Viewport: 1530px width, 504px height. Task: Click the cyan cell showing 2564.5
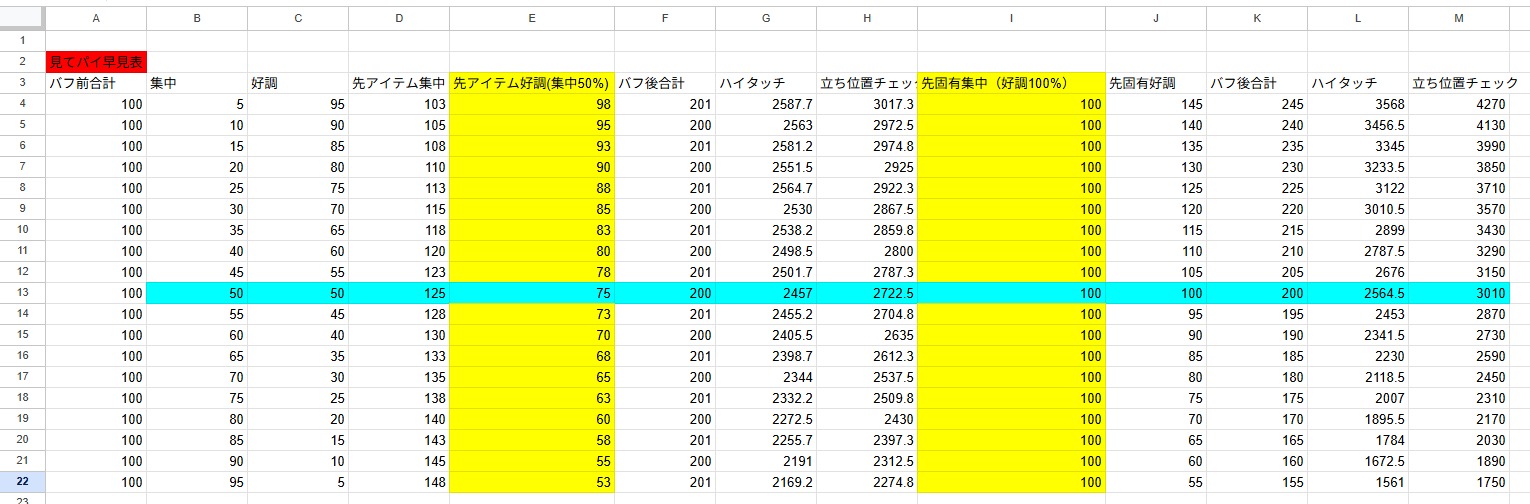[1358, 293]
